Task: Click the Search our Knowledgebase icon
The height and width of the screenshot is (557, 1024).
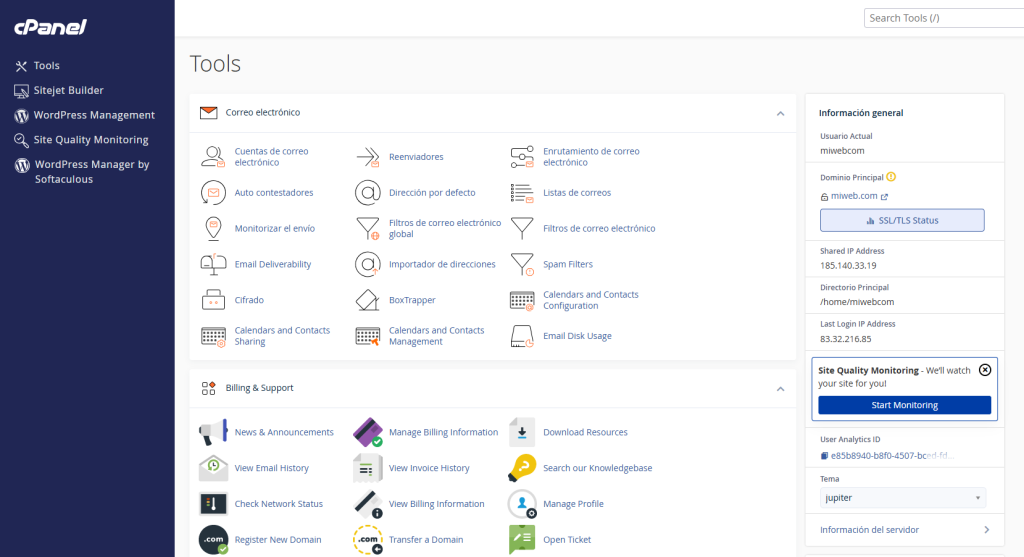Action: point(522,468)
